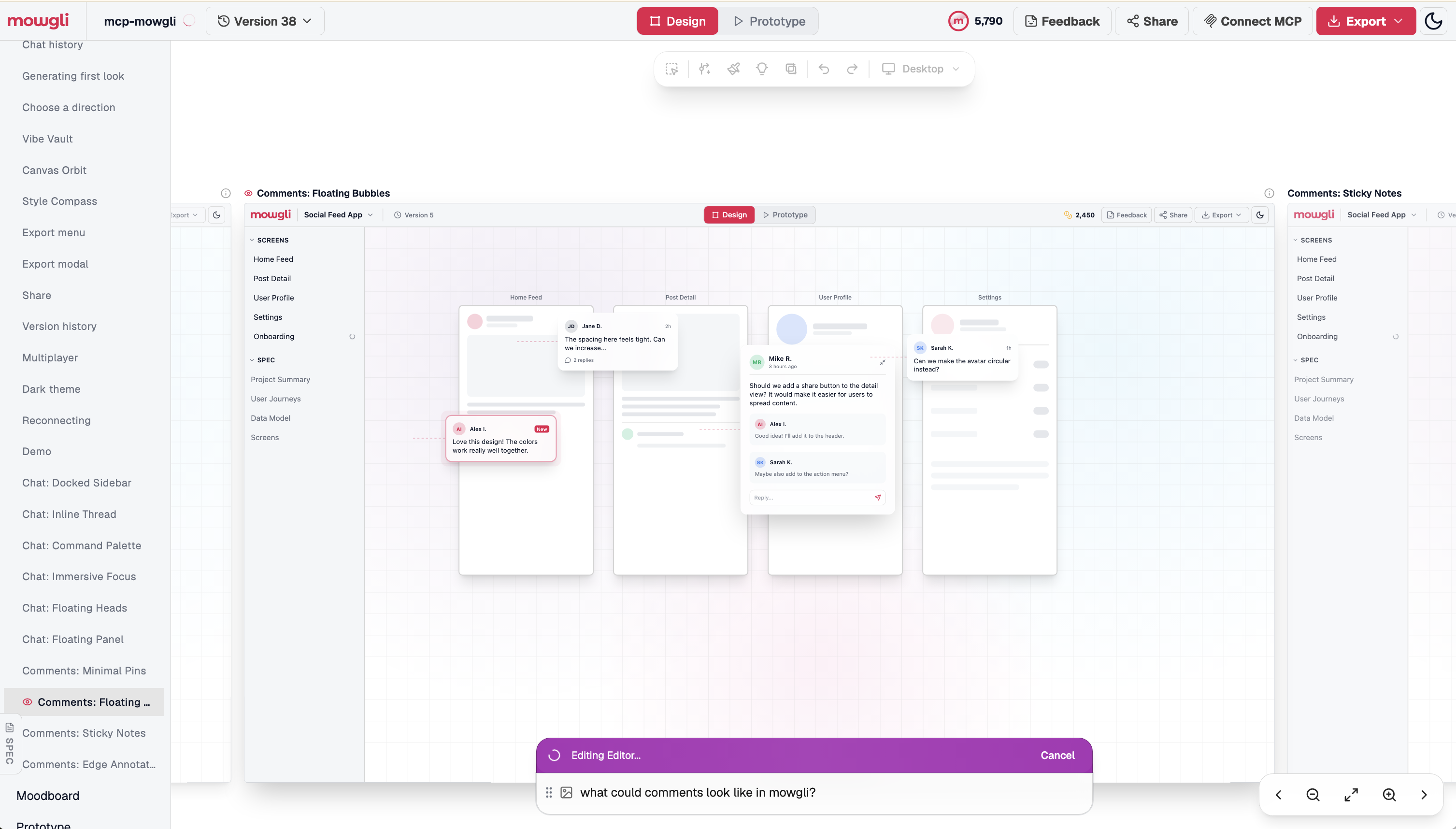This screenshot has width=1456, height=829.
Task: Open Chat: Command Palette in left sidebar
Action: click(81, 545)
